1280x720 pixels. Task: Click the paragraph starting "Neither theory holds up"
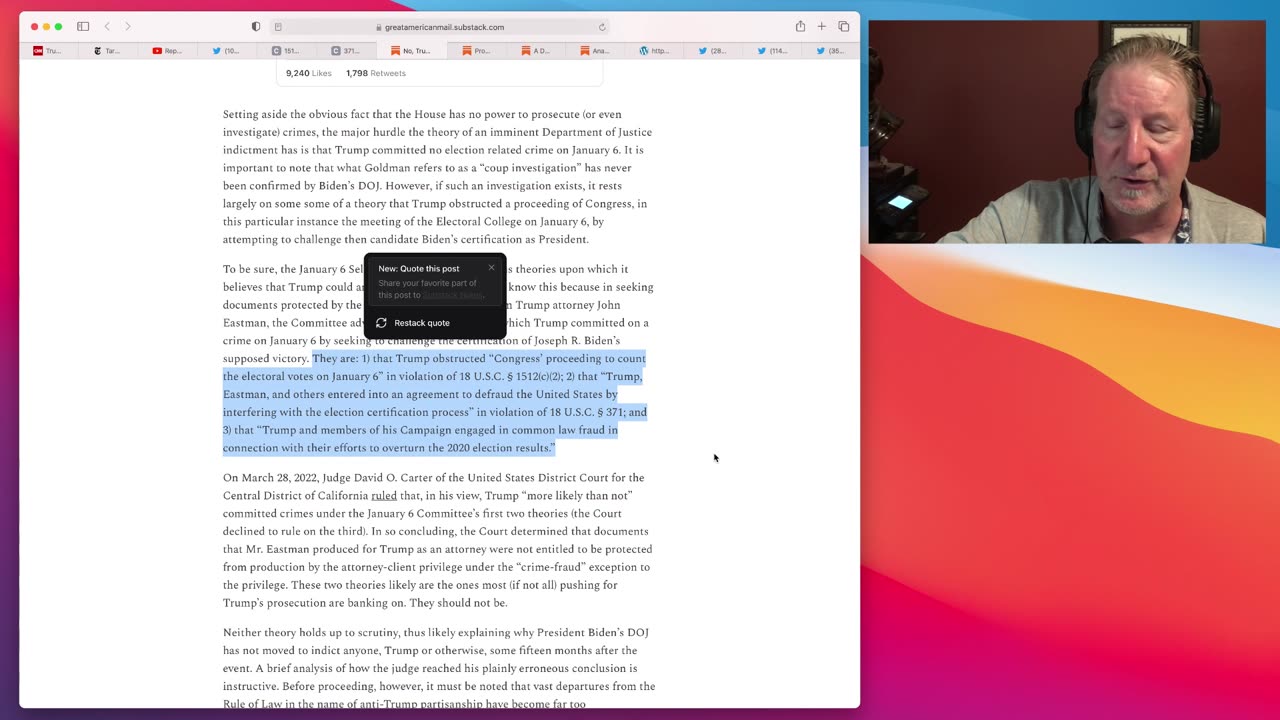(439, 668)
